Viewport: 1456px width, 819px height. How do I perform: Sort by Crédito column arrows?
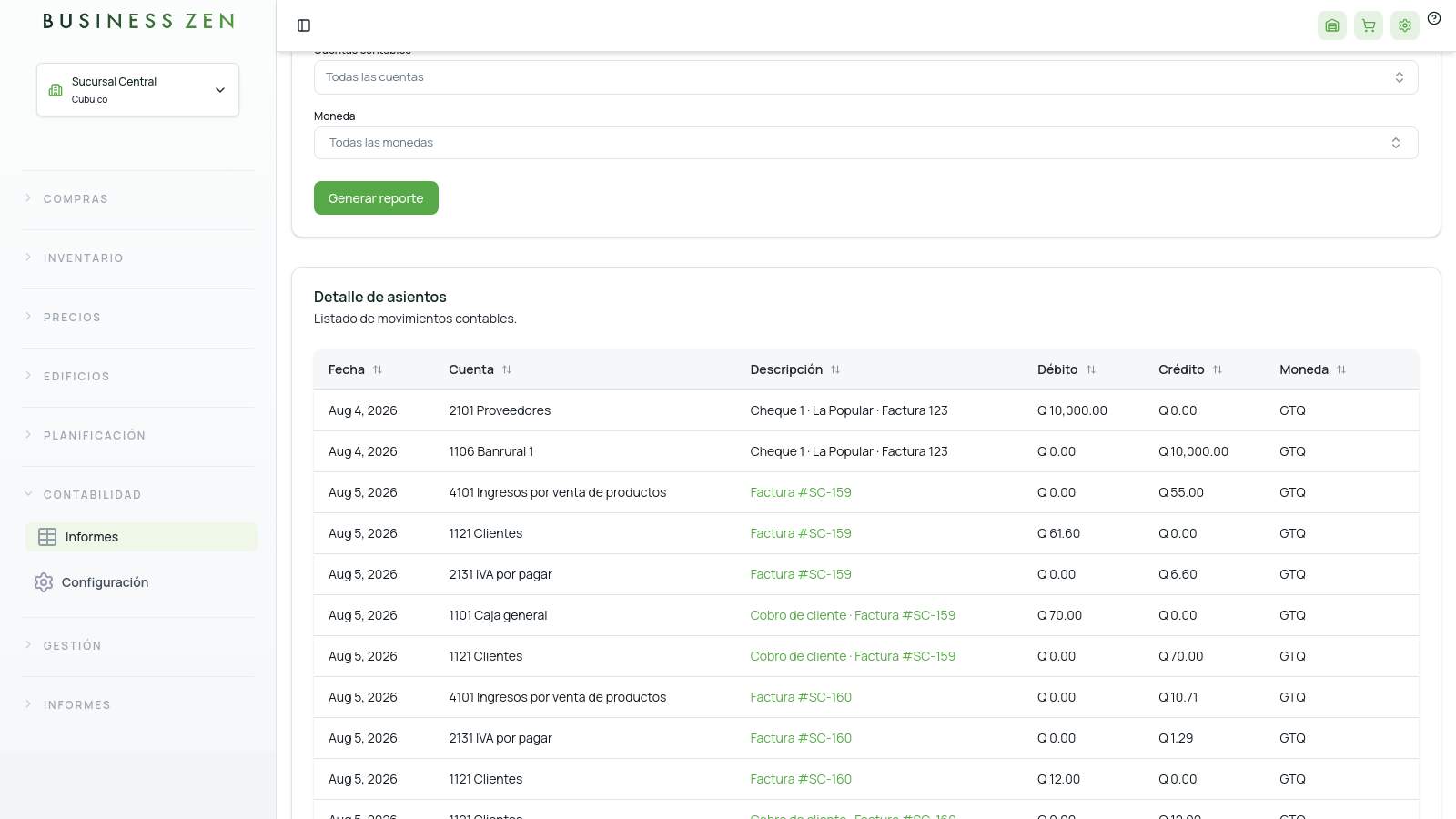[x=1218, y=369]
